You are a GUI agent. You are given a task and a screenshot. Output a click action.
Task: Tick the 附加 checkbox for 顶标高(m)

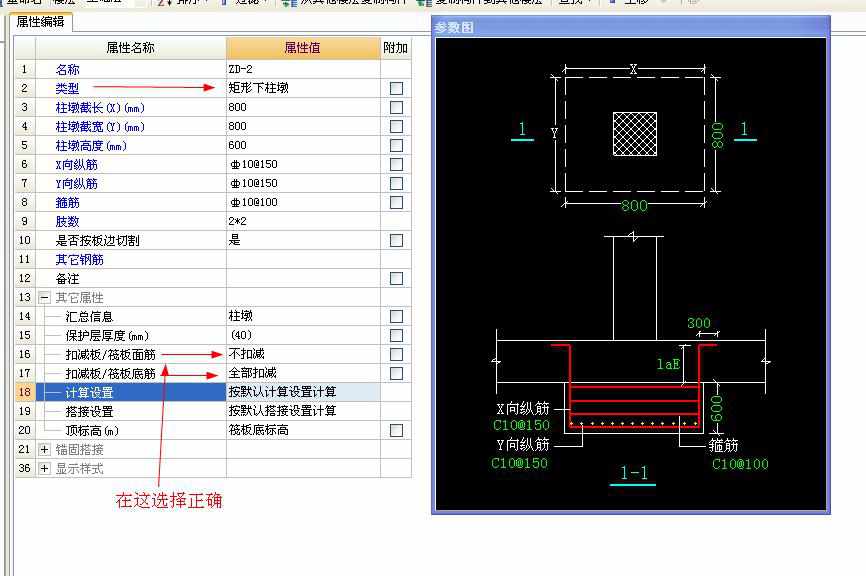(x=396, y=430)
